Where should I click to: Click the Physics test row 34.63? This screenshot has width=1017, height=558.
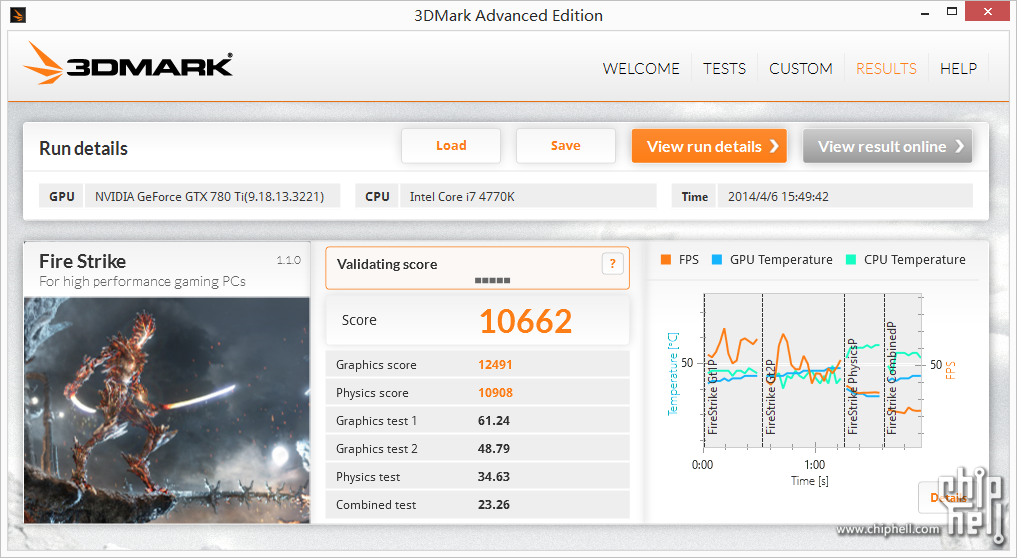point(477,476)
